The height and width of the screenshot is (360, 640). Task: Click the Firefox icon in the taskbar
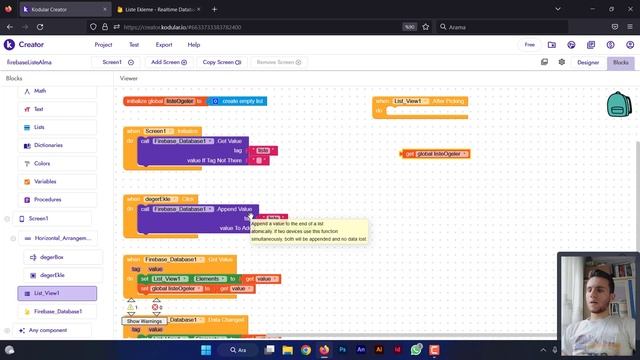pyautogui.click(x=324, y=350)
